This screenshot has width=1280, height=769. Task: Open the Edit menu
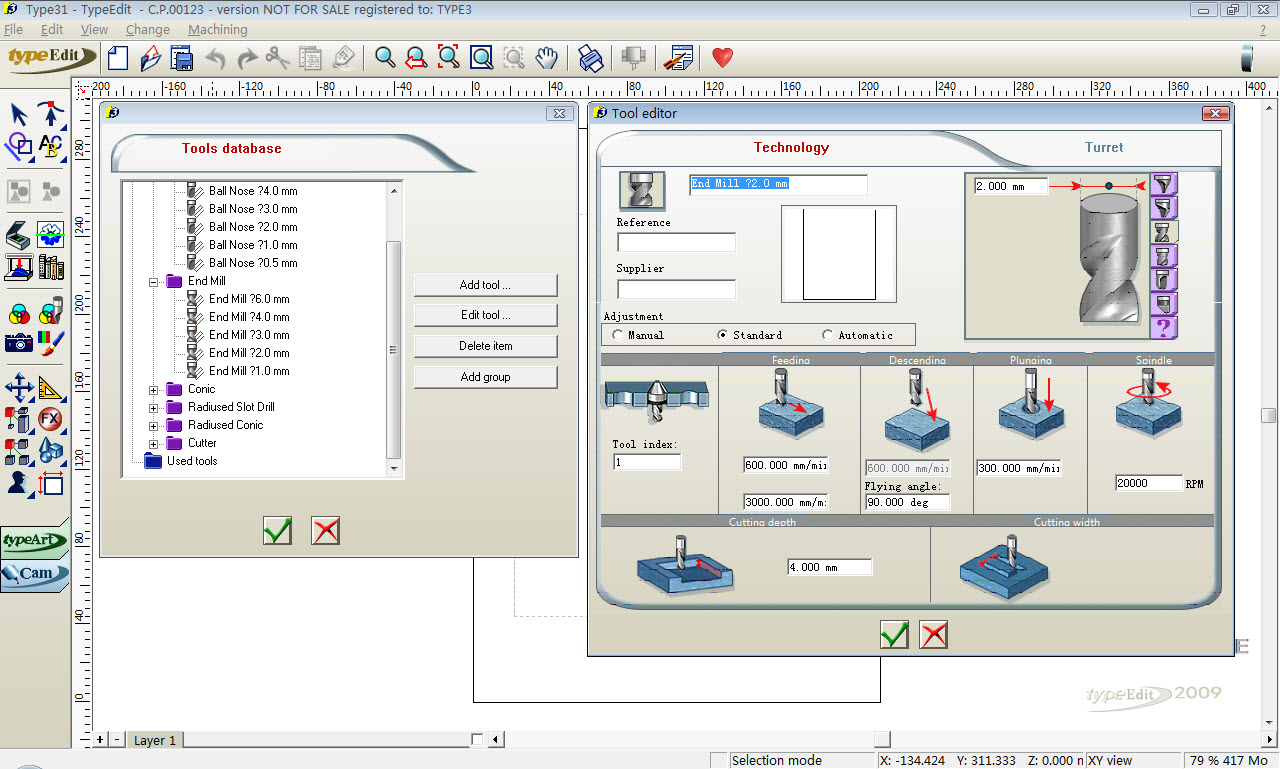[x=52, y=30]
